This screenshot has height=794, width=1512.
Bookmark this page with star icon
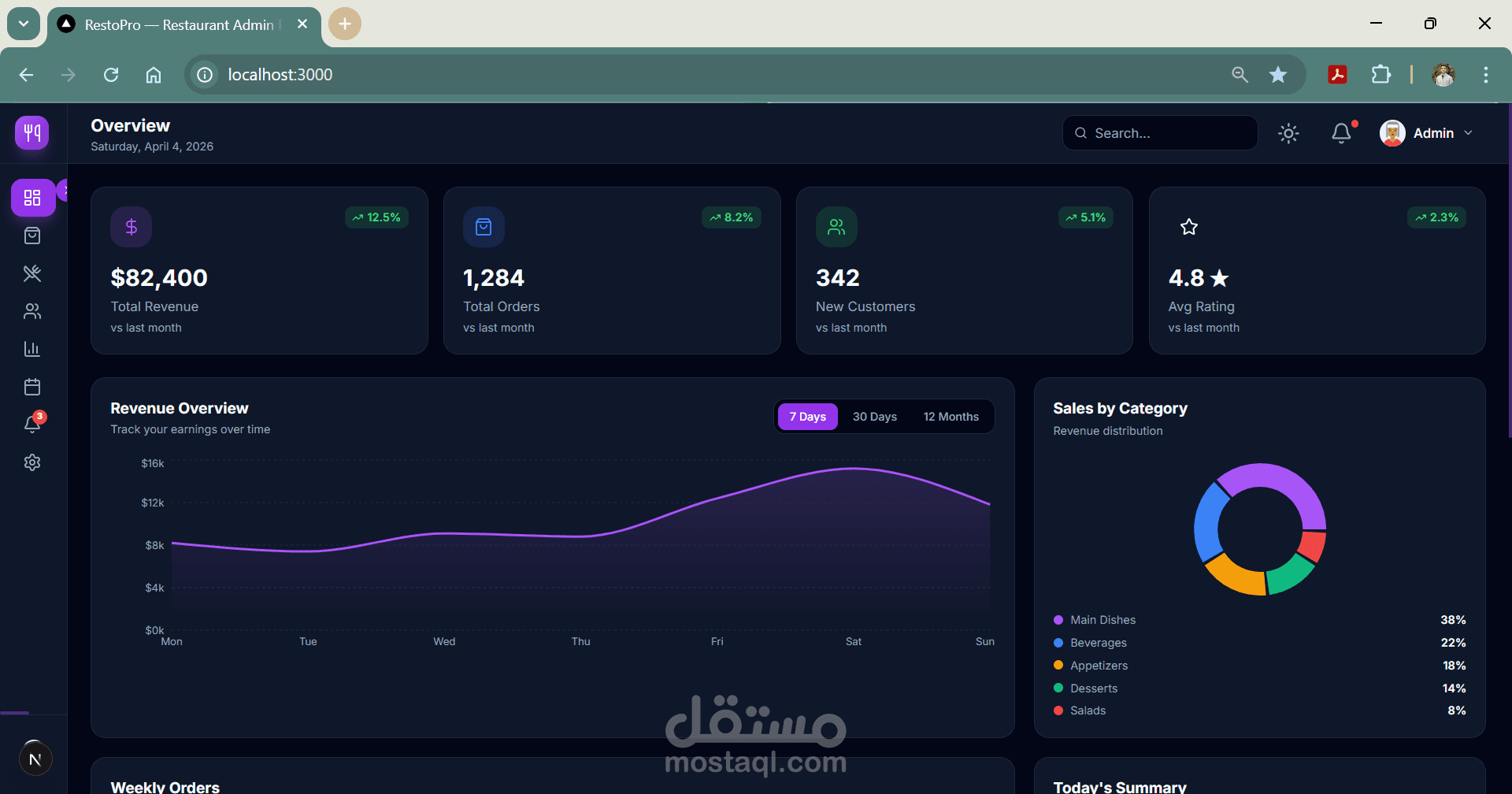click(1278, 75)
